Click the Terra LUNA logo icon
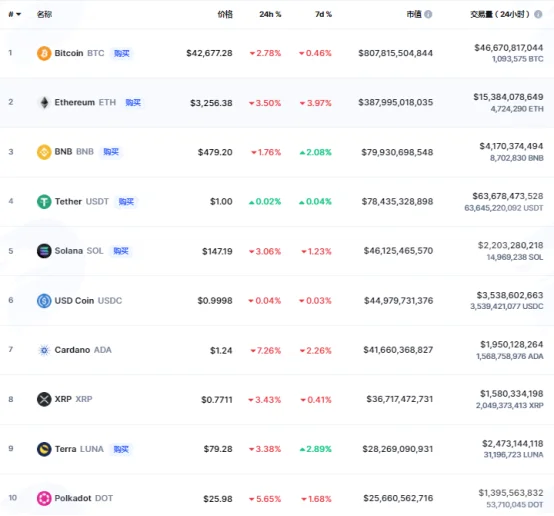Screen dimensions: 554x516 [44, 449]
